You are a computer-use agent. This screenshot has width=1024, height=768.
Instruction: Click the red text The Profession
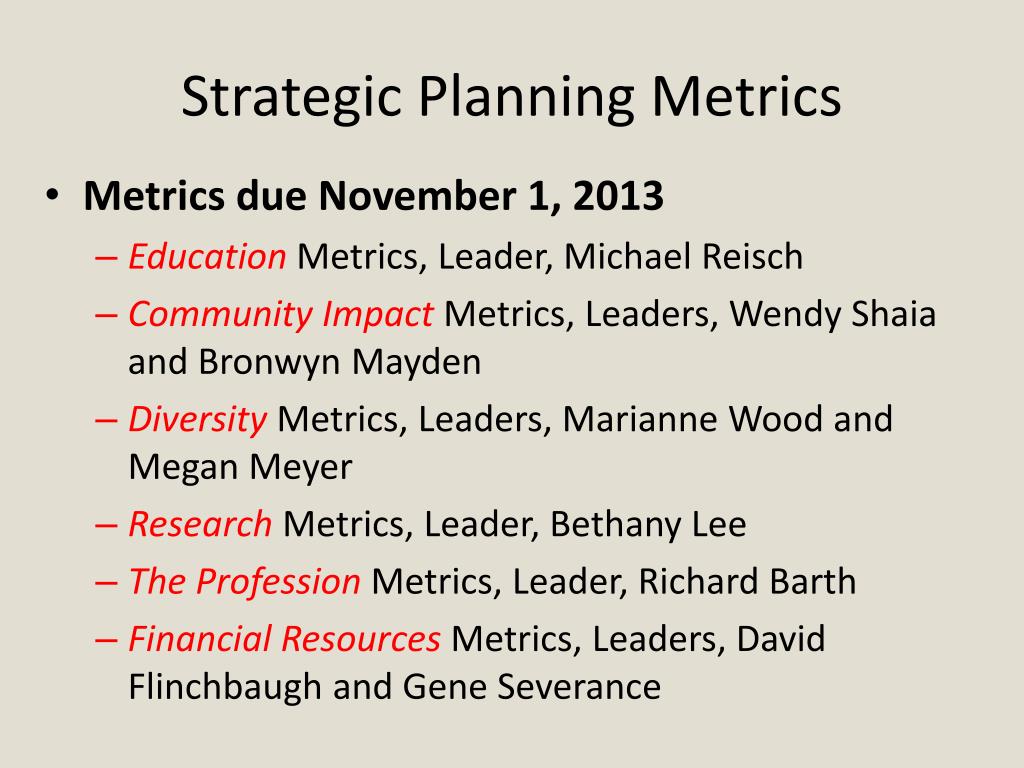click(x=244, y=581)
